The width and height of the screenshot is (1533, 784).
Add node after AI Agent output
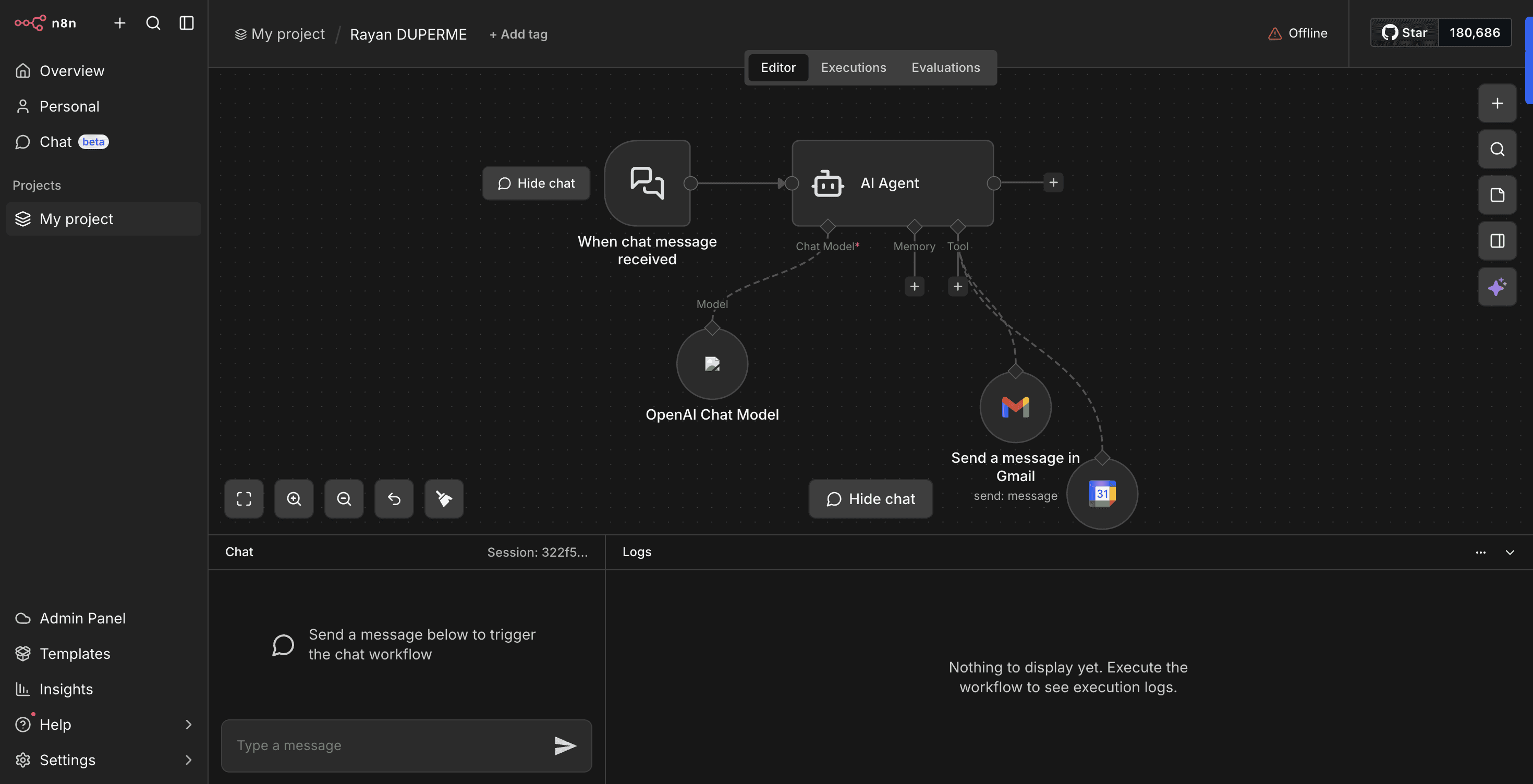pos(1053,182)
